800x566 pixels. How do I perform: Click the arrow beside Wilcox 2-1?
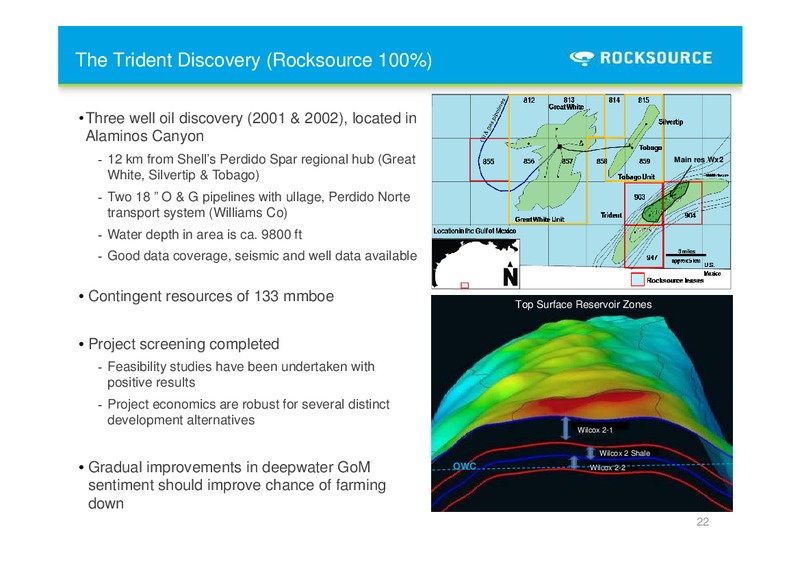pos(565,428)
